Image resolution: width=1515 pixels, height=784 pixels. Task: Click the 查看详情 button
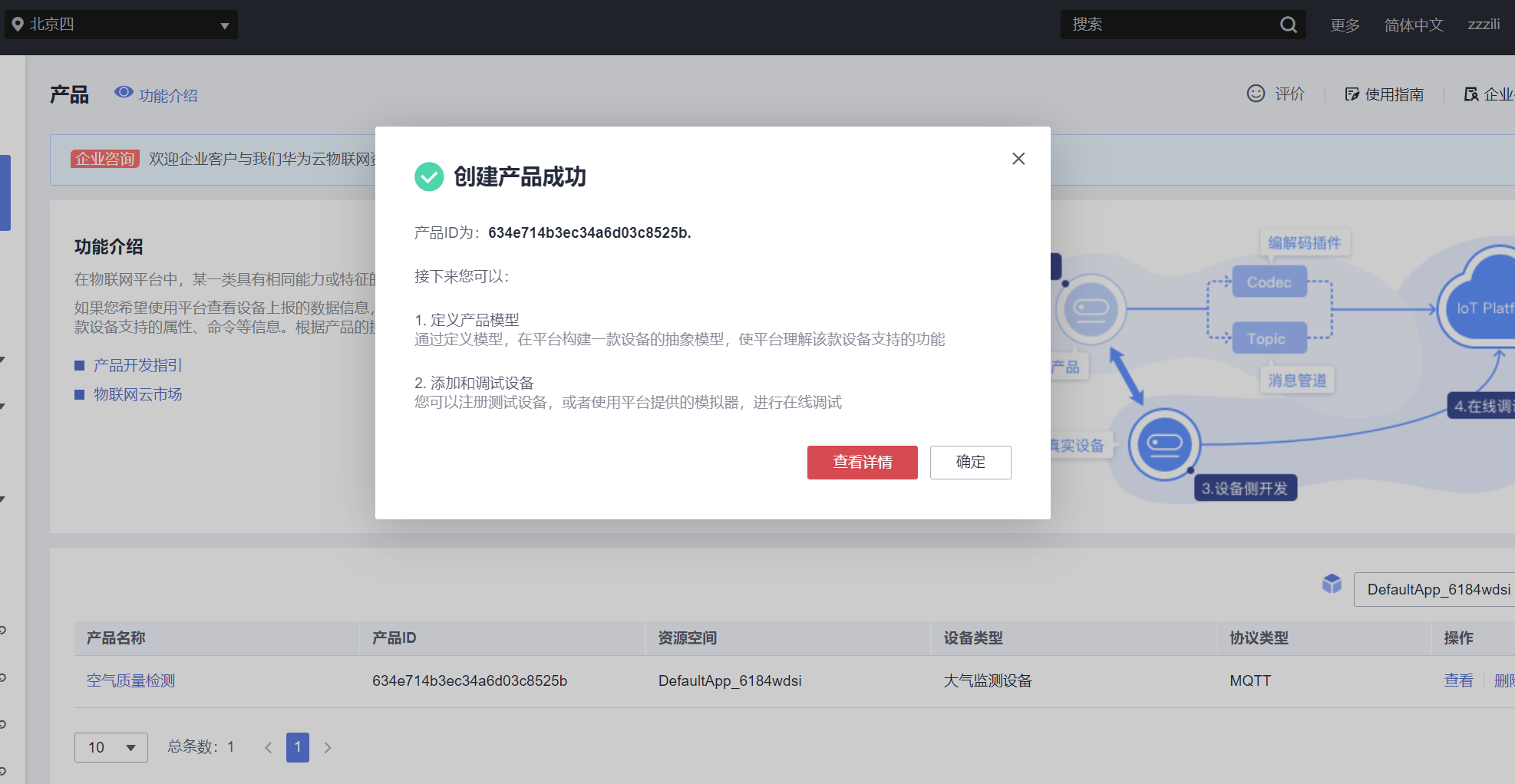pyautogui.click(x=863, y=463)
